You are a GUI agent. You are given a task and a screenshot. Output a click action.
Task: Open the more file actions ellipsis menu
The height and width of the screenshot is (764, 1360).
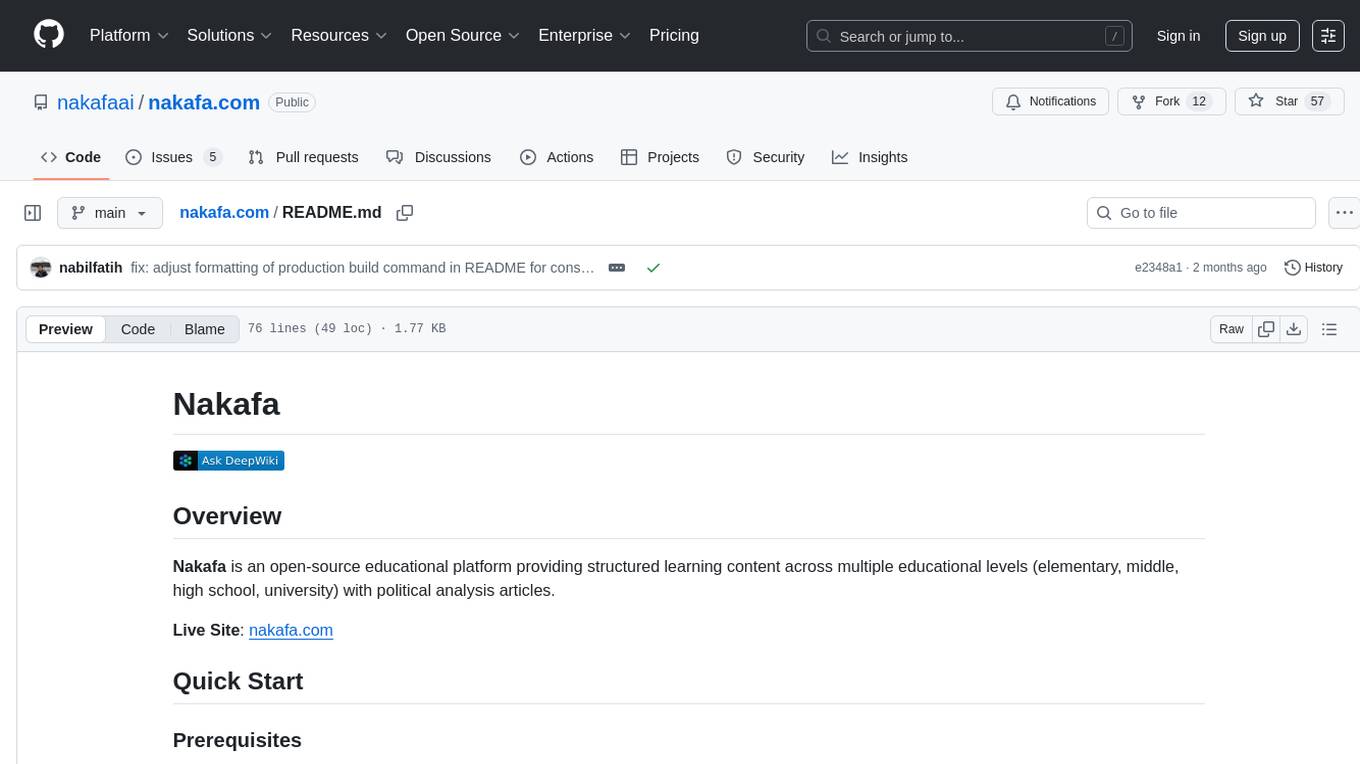[x=1344, y=213]
